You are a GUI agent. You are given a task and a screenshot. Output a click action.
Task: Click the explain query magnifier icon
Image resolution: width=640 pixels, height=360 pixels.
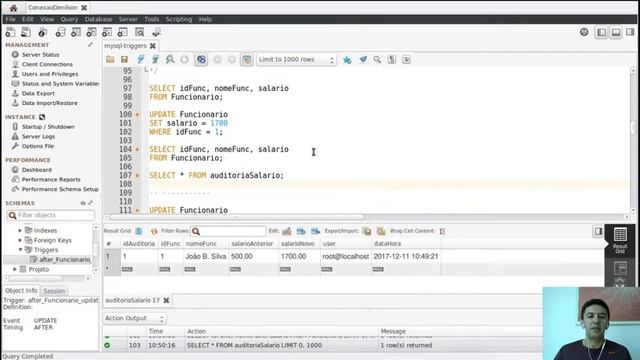tap(170, 60)
